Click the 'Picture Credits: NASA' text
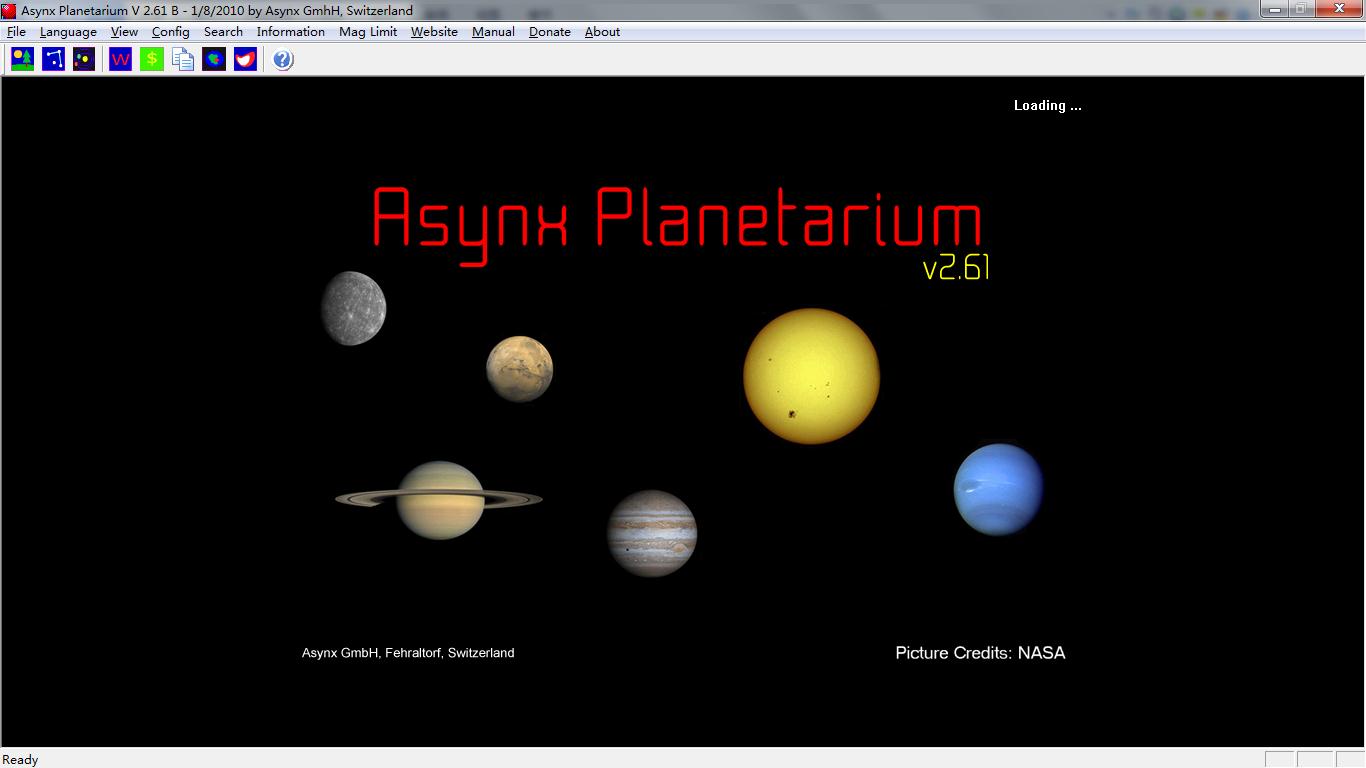The width and height of the screenshot is (1366, 768). coord(980,653)
